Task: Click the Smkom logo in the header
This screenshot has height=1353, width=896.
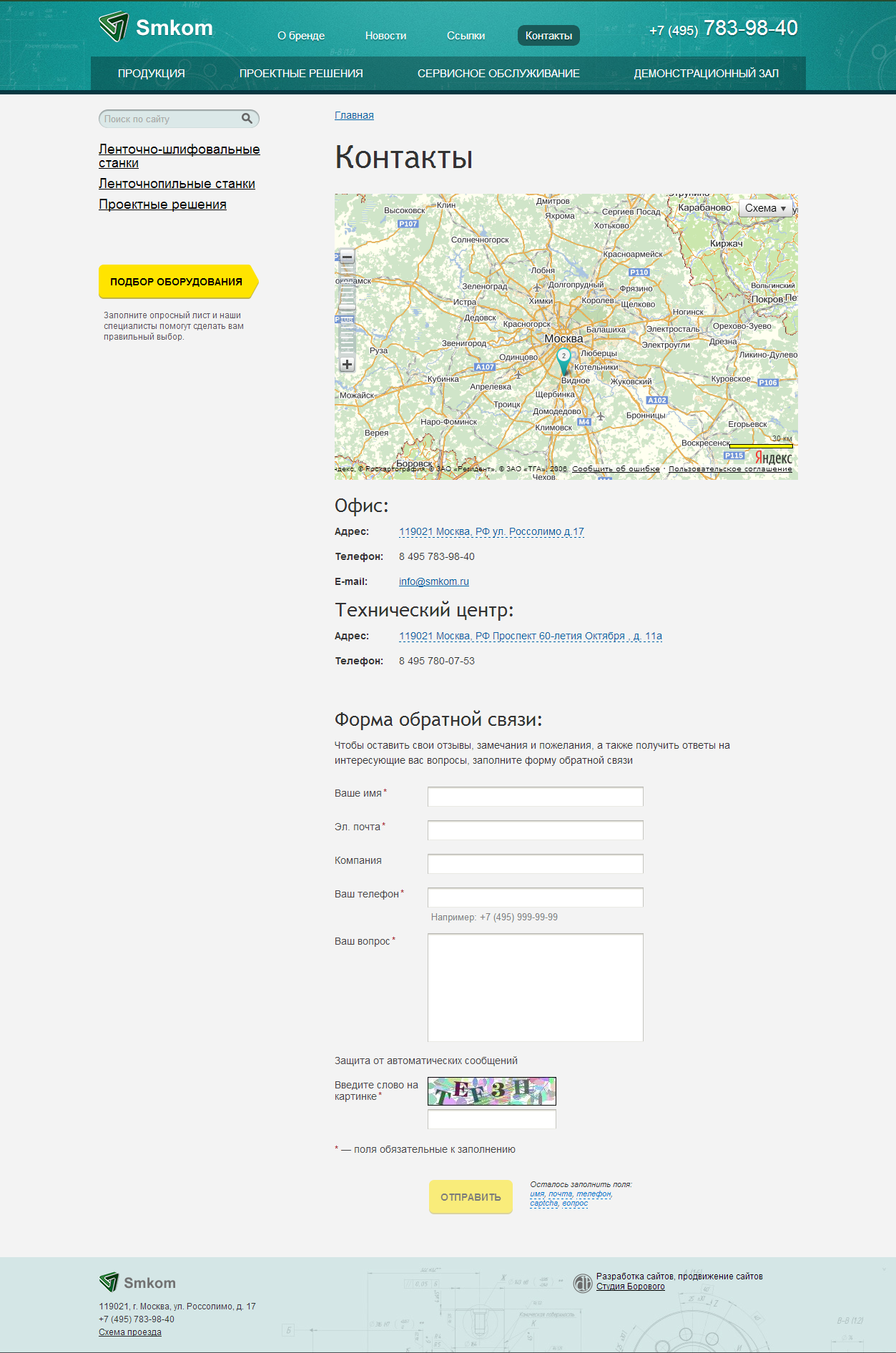Action: pos(156,27)
